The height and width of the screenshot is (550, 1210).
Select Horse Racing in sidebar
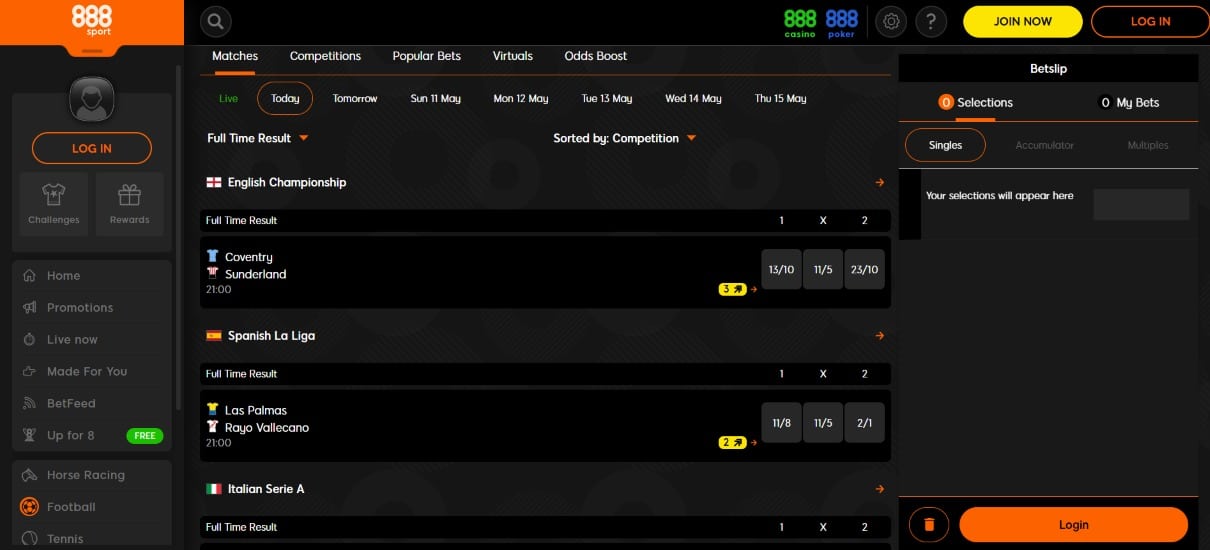[x=92, y=475]
